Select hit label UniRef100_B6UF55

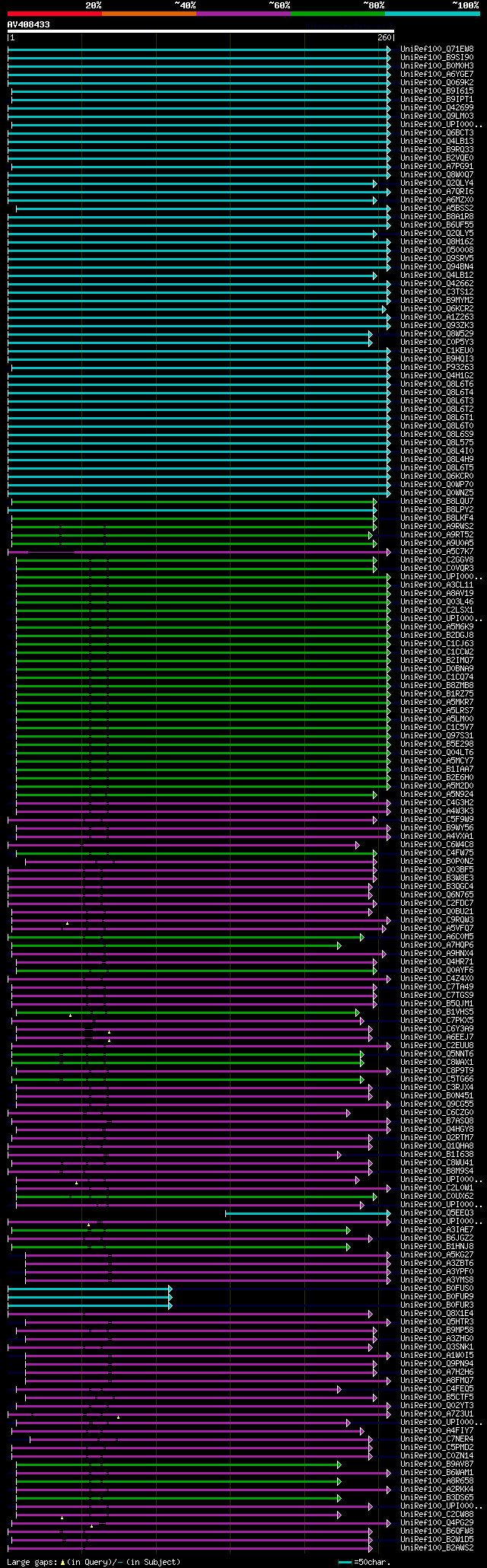tap(437, 225)
